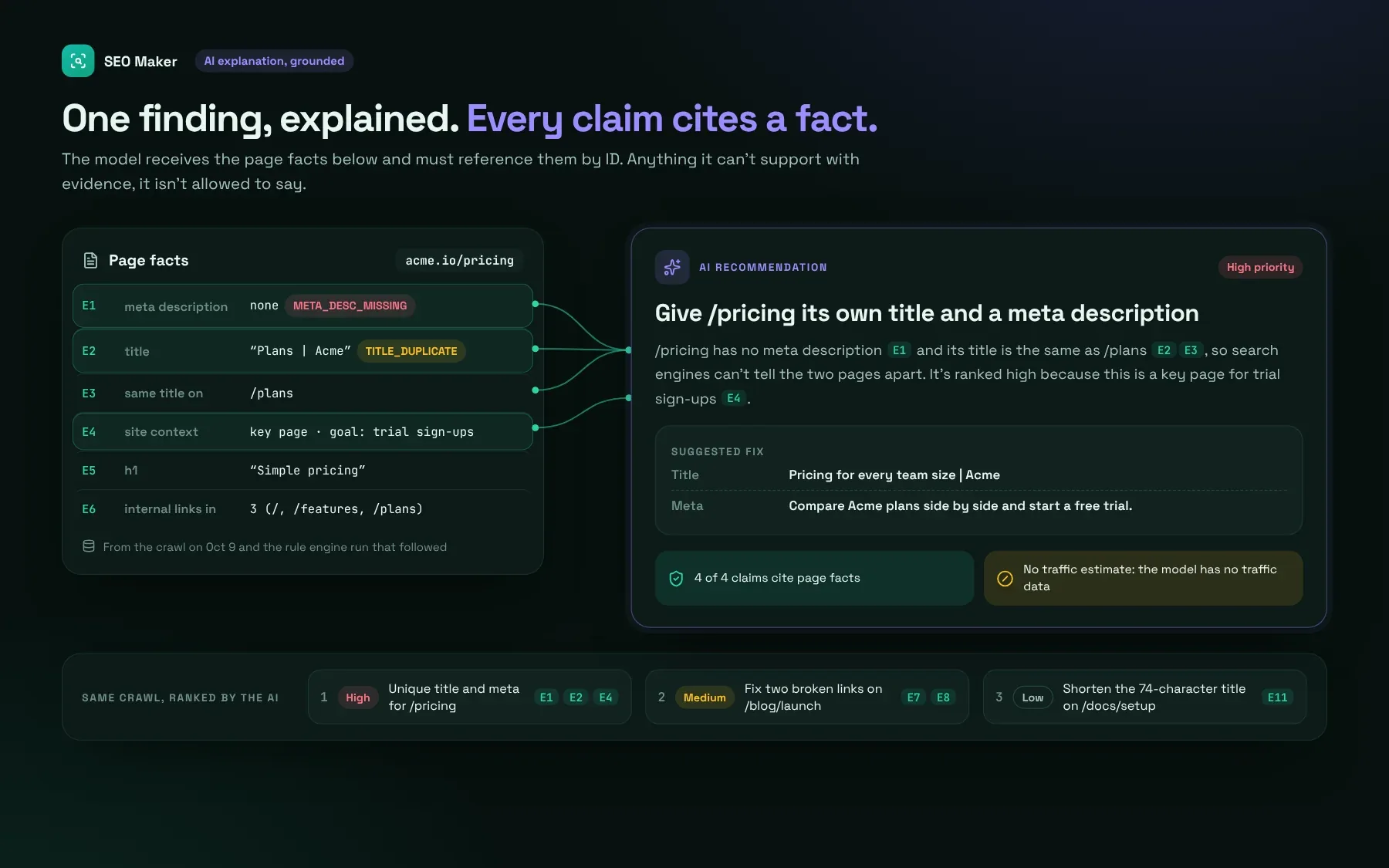Screen dimensions: 1389x868
Task: Select the E6 internal links in row
Action: (303, 509)
